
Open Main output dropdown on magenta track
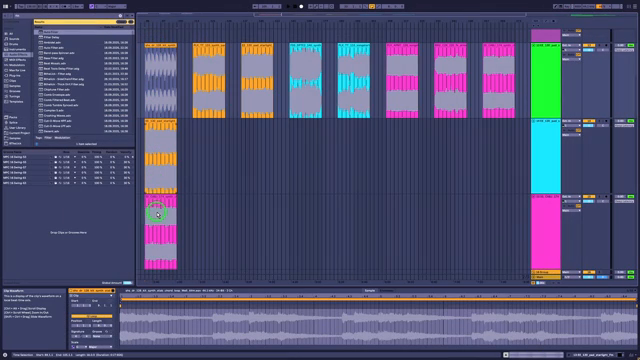pyautogui.click(x=571, y=211)
